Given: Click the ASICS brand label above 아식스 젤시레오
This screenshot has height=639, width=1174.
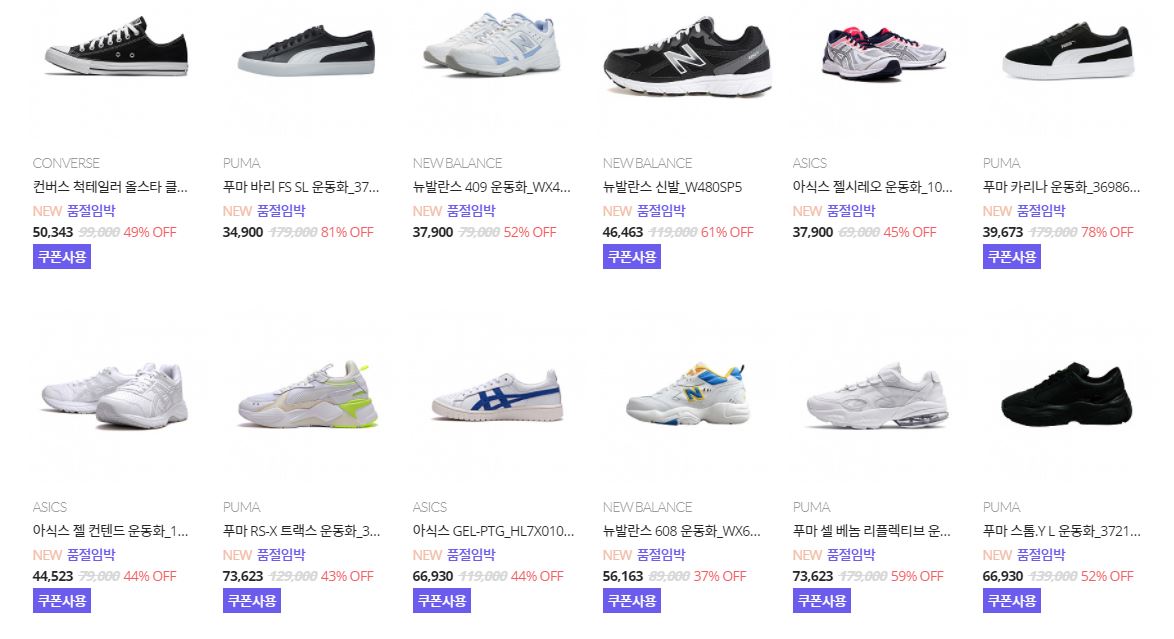Looking at the screenshot, I should point(809,163).
